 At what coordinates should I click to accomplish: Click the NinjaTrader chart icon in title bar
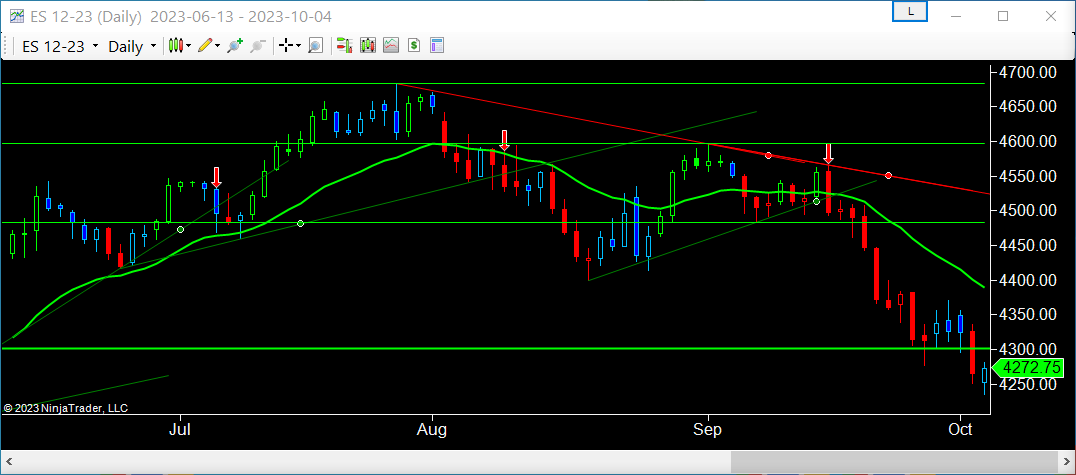click(17, 16)
